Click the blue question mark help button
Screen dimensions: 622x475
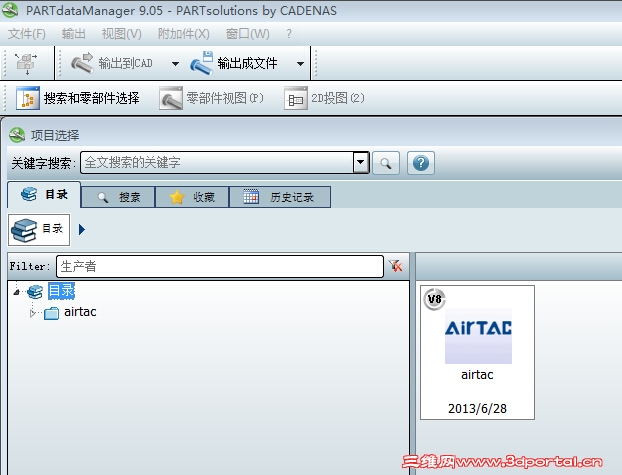click(421, 163)
